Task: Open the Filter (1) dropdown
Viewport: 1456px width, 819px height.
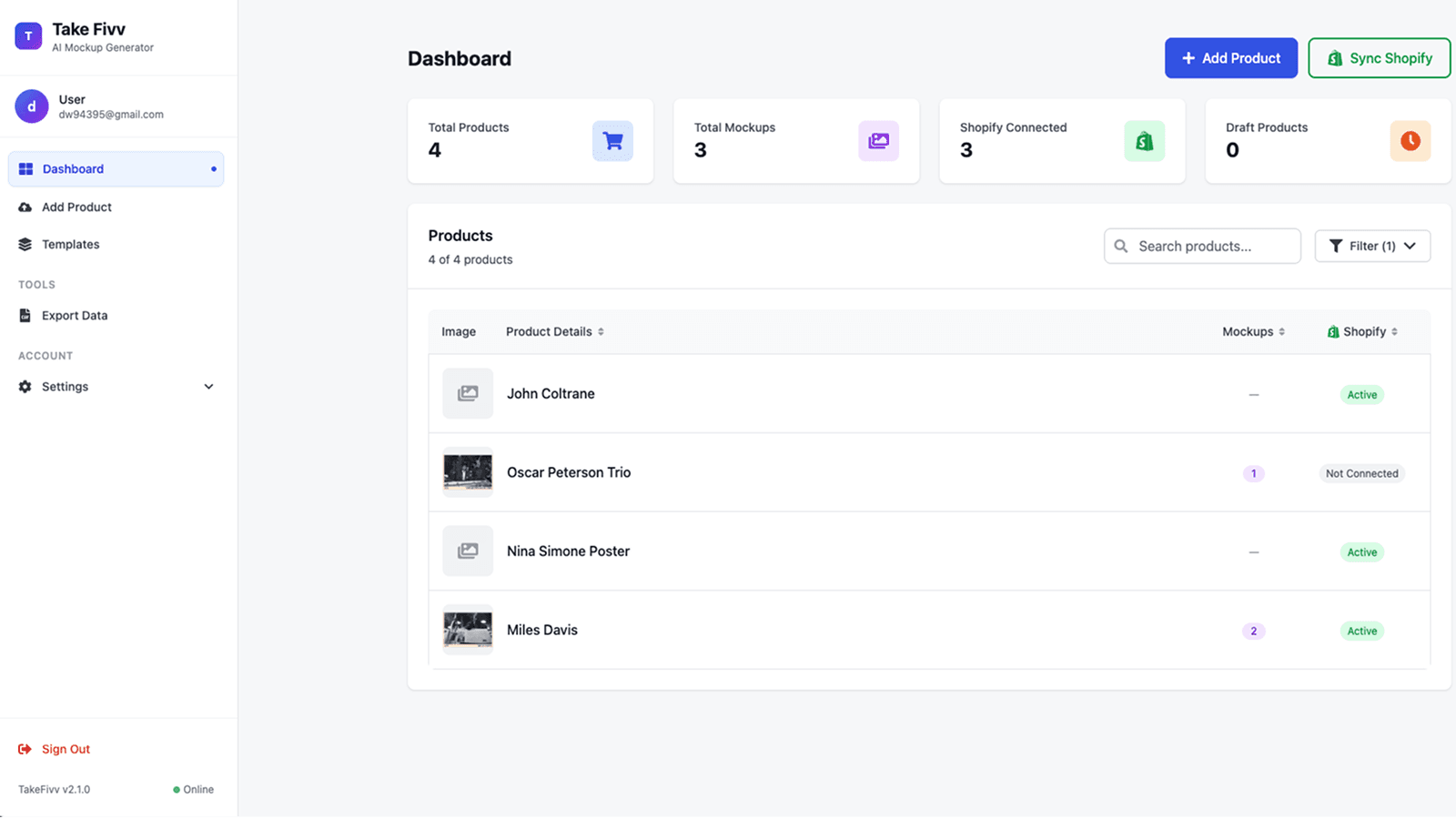Action: click(x=1372, y=246)
